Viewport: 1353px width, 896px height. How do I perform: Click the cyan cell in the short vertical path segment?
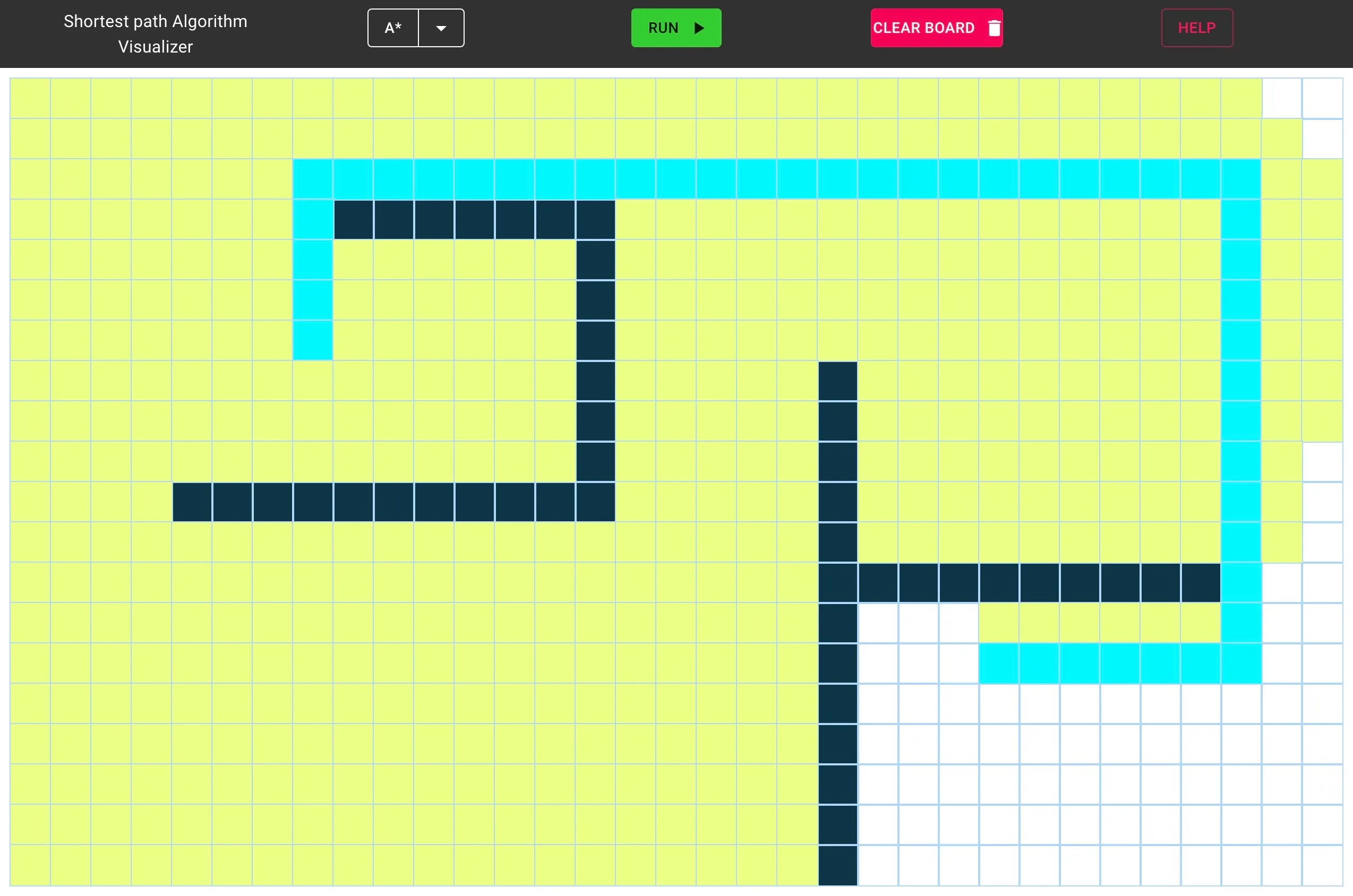pyautogui.click(x=312, y=300)
